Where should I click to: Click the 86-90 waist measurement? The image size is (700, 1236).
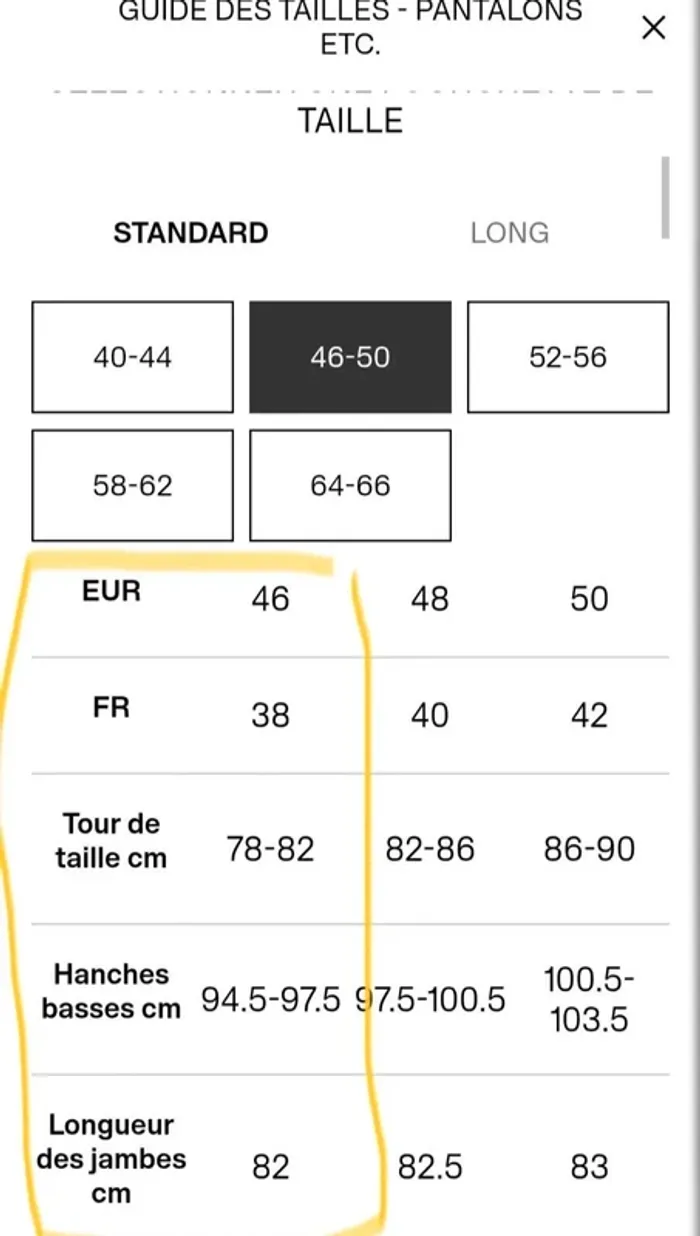pyautogui.click(x=589, y=849)
